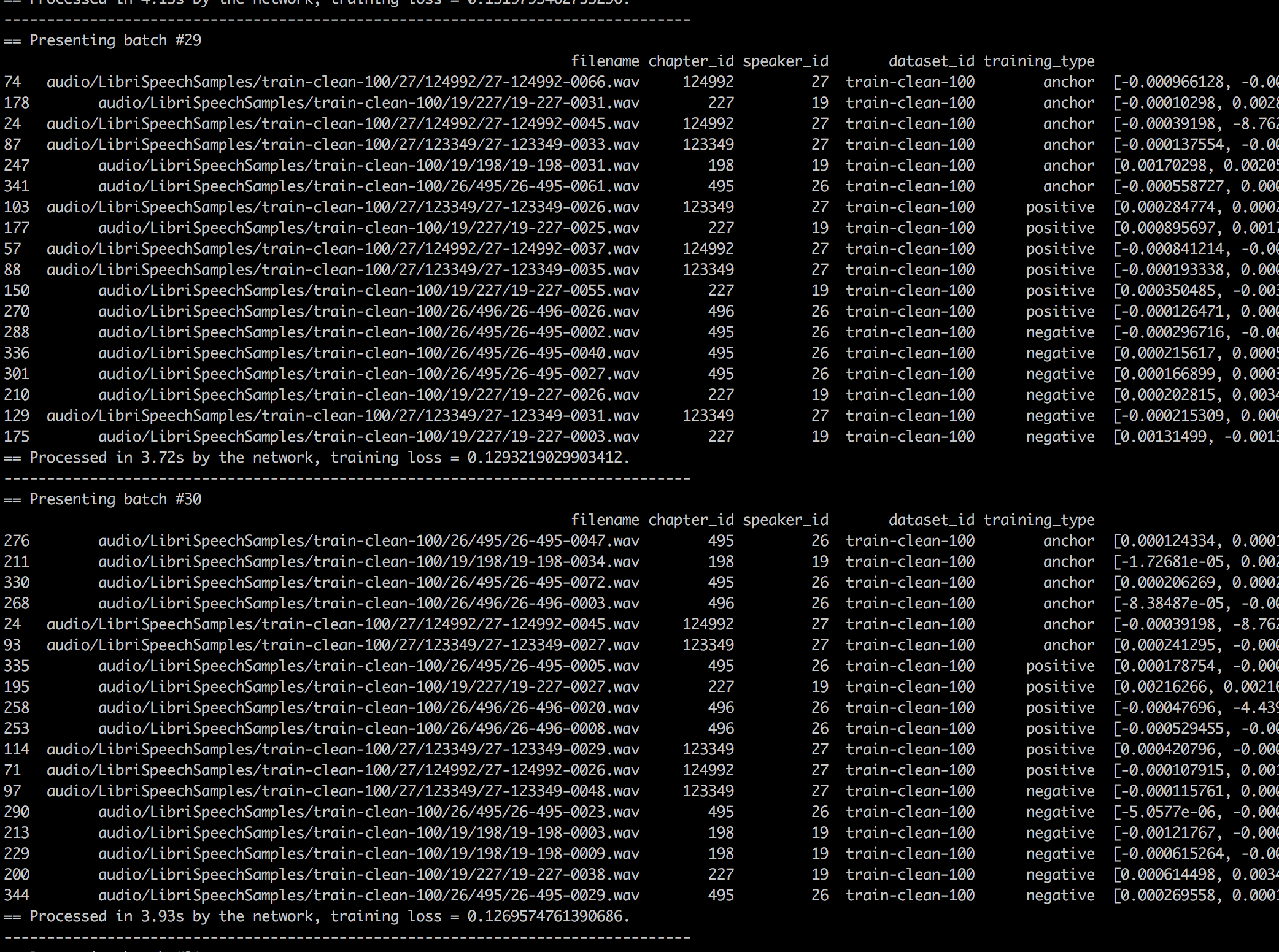Click the 'Presenting batch #30' header line
Viewport: 1279px width, 952px height.
115,499
